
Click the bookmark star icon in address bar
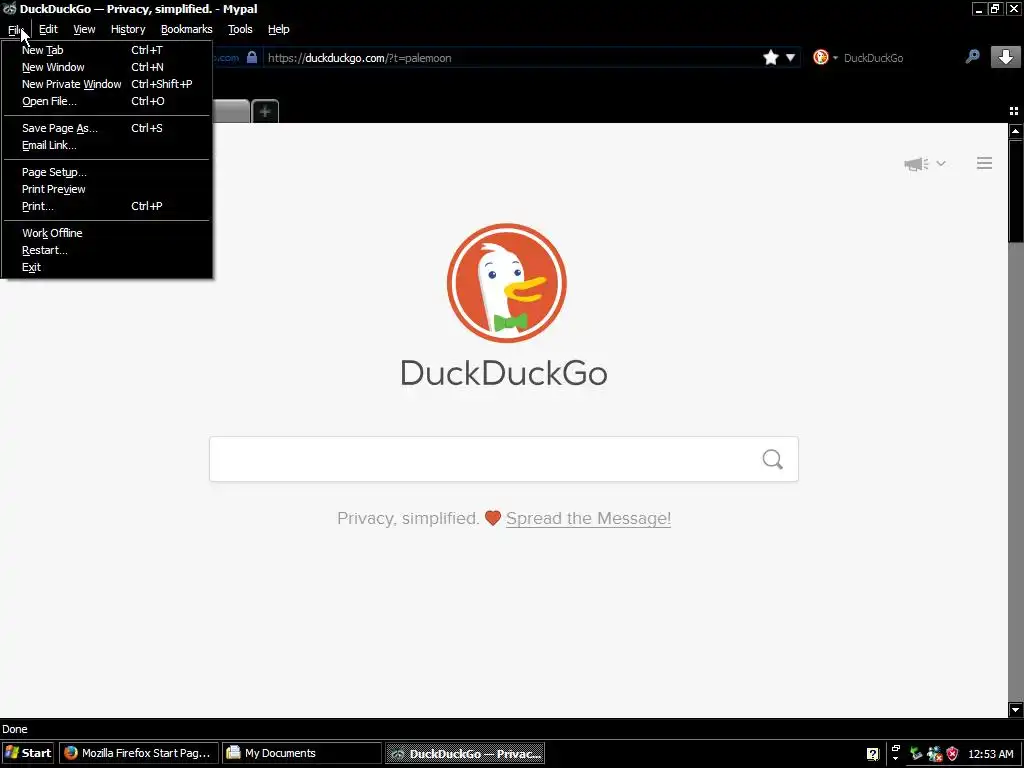point(771,57)
